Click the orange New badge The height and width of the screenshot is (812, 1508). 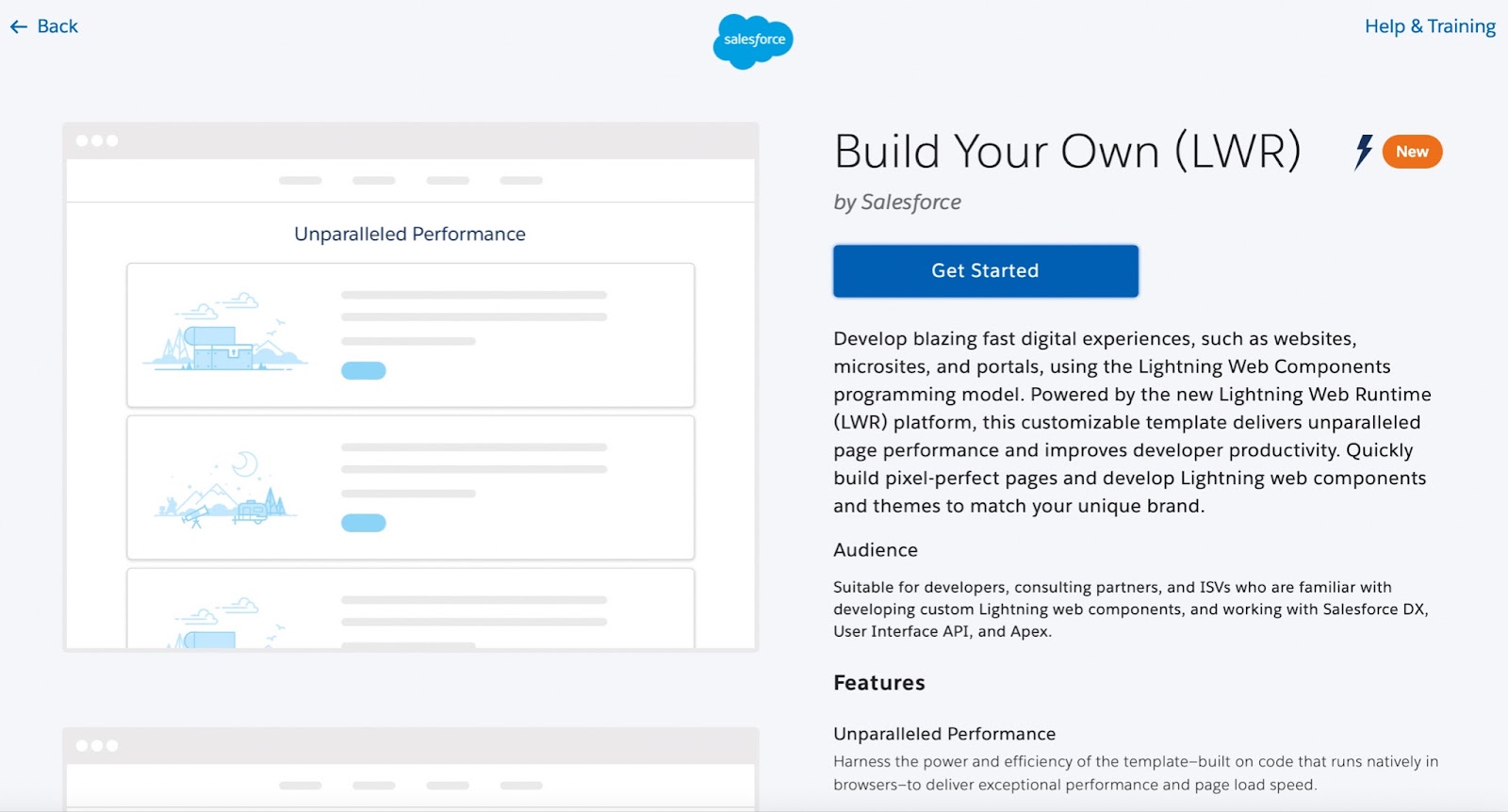coord(1412,152)
